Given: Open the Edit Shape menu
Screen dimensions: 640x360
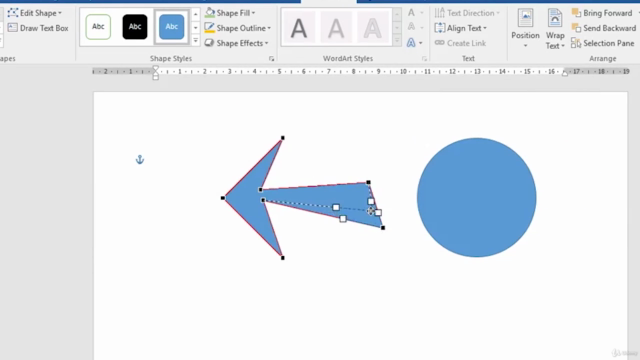Looking at the screenshot, I should pos(35,13).
